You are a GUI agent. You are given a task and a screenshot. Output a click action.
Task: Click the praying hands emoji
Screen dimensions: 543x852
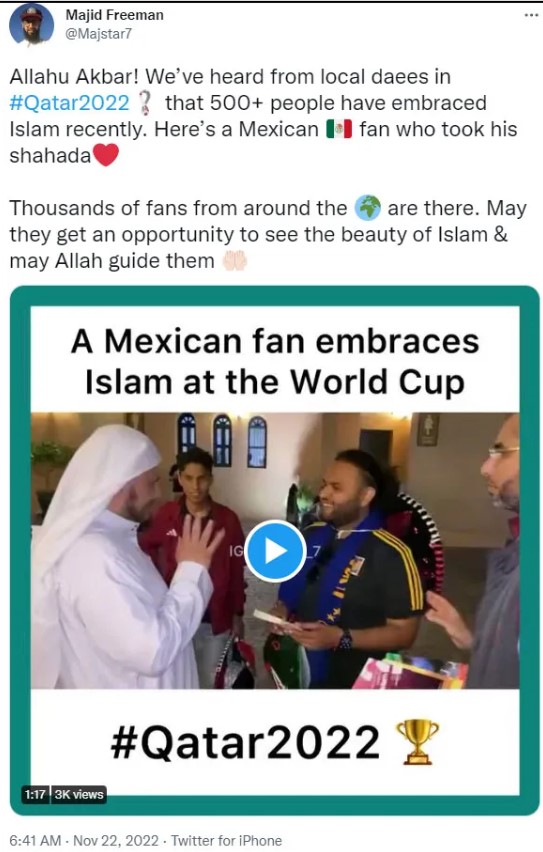click(x=234, y=261)
